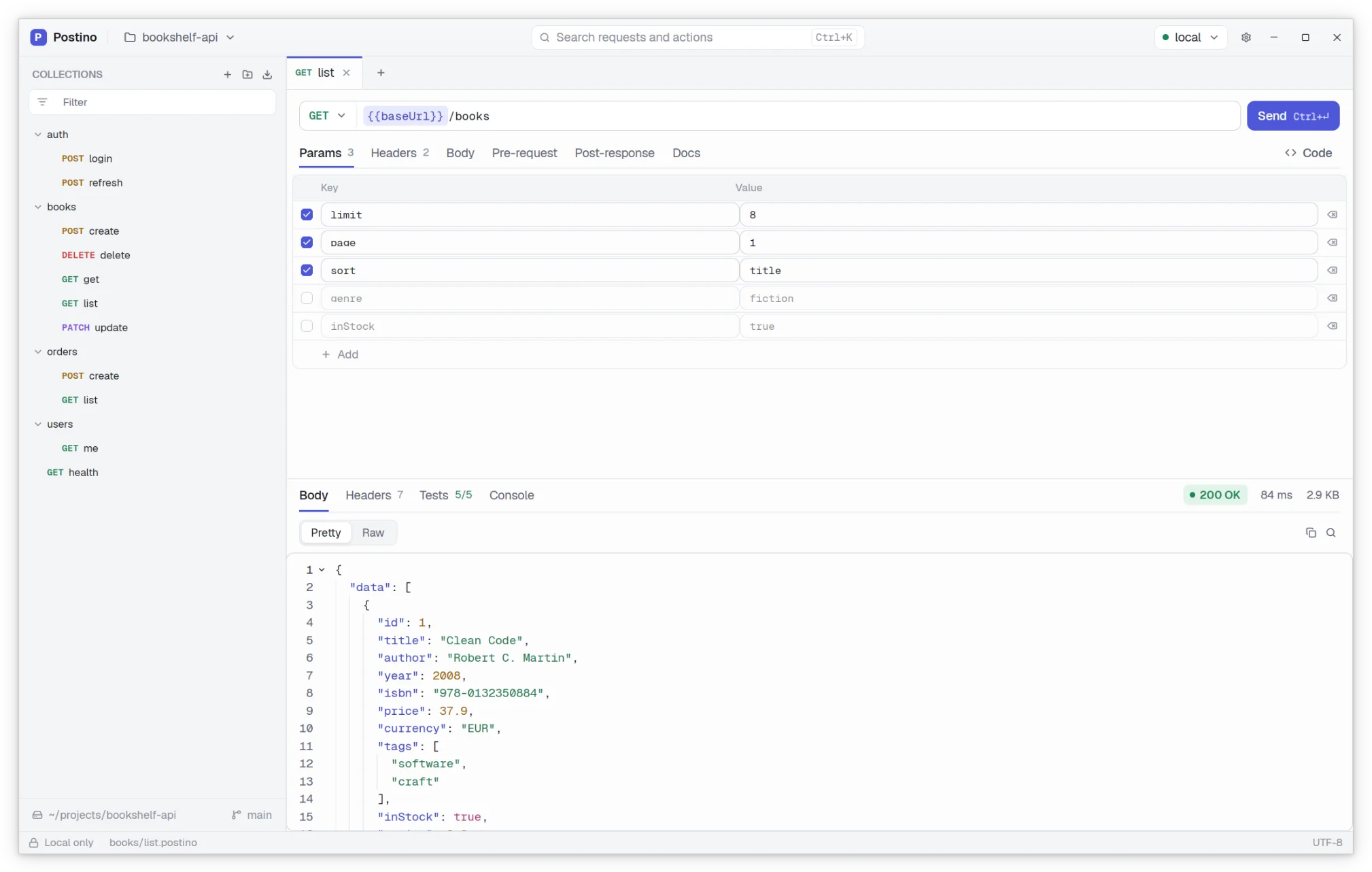Viewport: 1372px width, 872px height.
Task: Click the collections filter icon
Action: click(43, 102)
